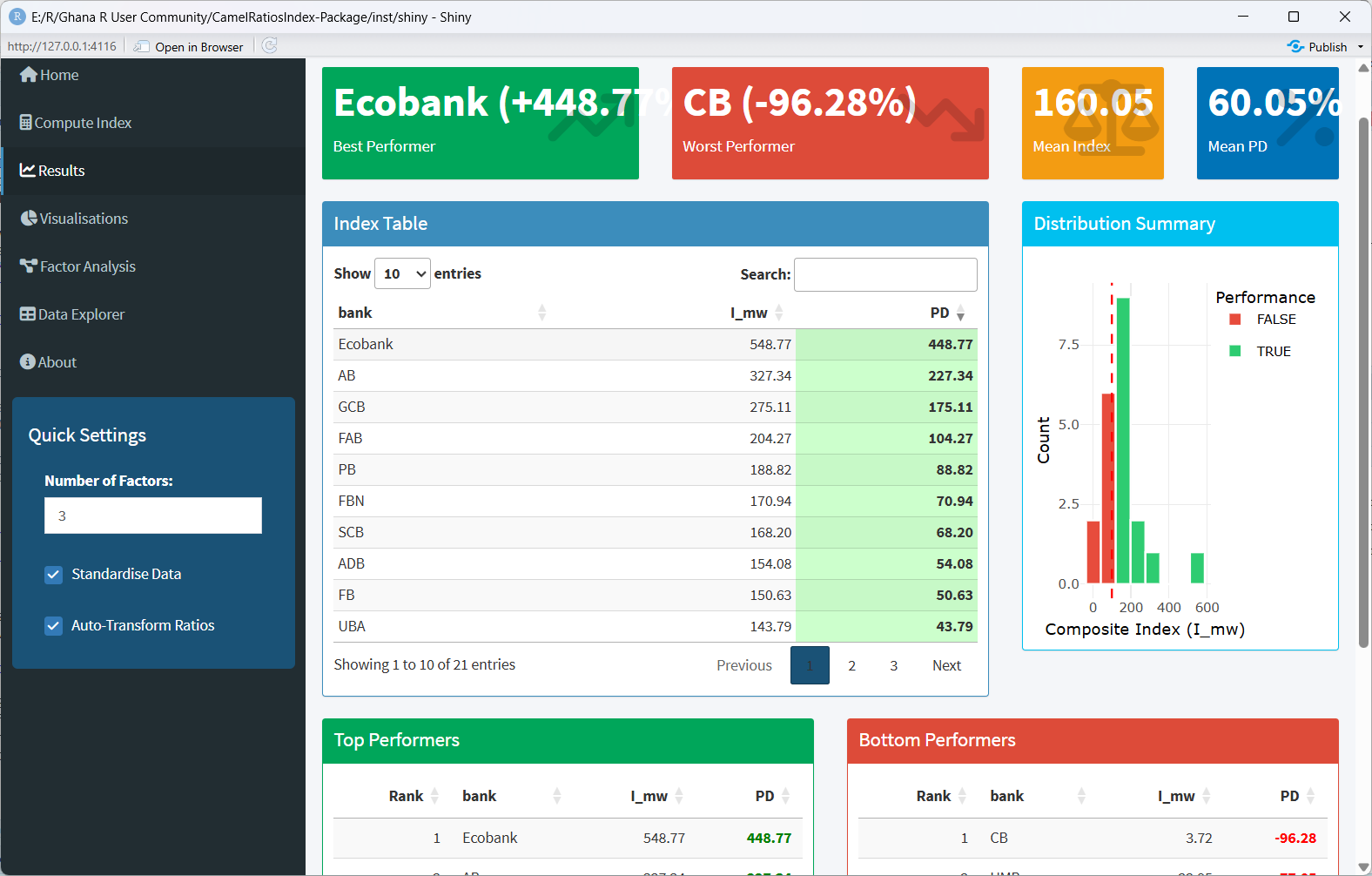Toggle FALSE series in Performance legend
This screenshot has height=876, width=1372.
[x=1262, y=320]
